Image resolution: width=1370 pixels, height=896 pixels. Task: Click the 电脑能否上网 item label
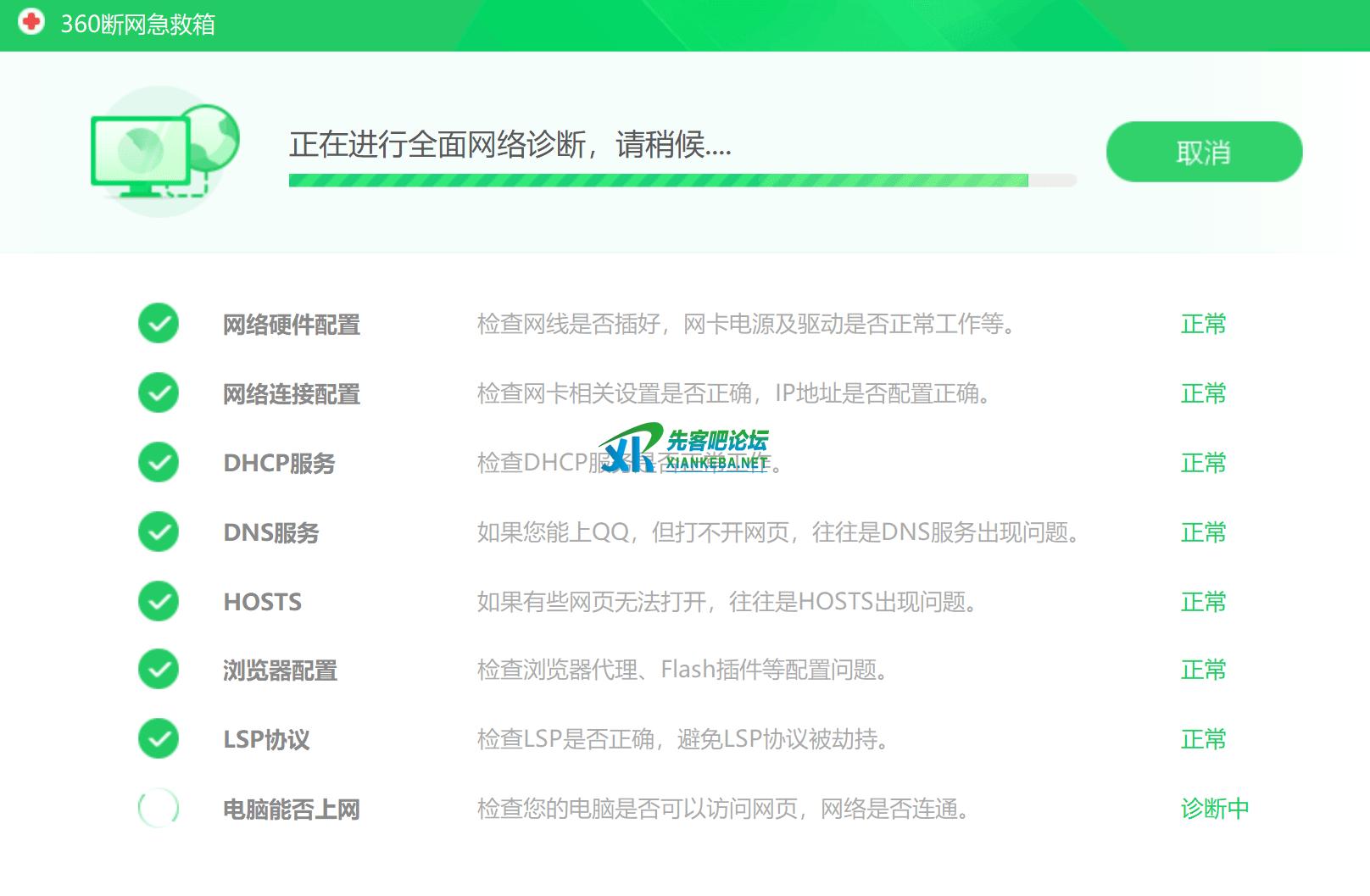pos(291,810)
